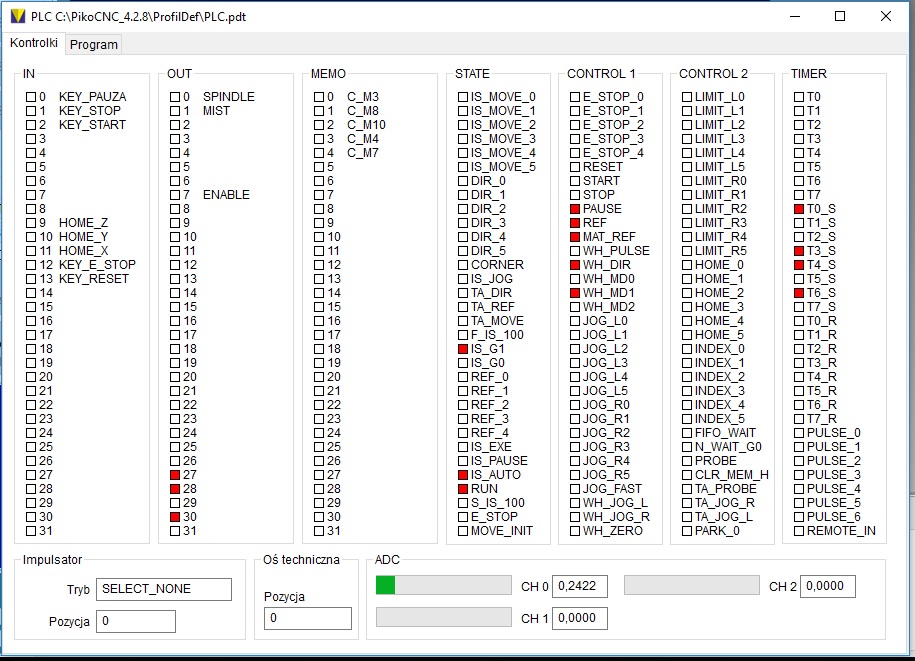The width and height of the screenshot is (915, 661).
Task: Click the Tryb field showing SELECT_NONE
Action: (x=164, y=589)
